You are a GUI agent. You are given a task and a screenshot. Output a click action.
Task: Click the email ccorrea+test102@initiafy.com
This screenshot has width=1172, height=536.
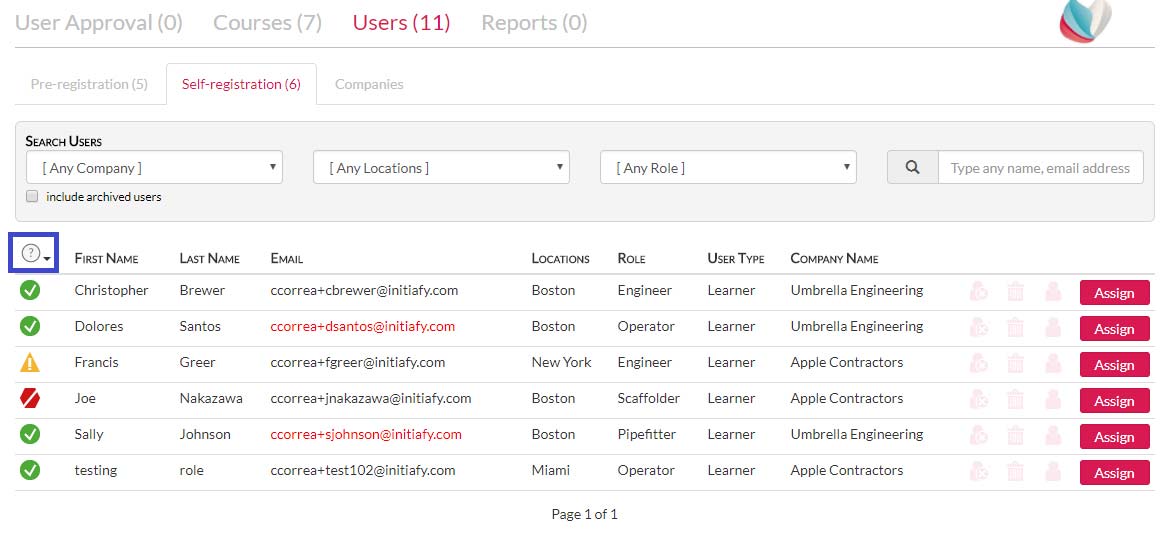pos(363,470)
